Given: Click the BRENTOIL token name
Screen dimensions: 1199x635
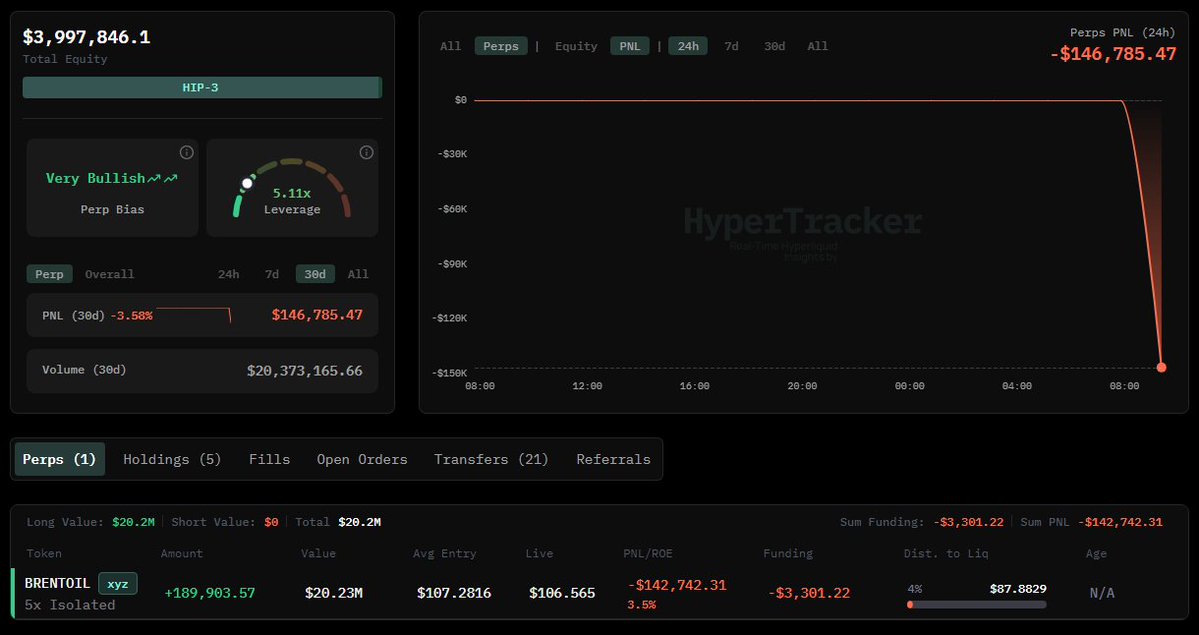Looking at the screenshot, I should pyautogui.click(x=57, y=582).
